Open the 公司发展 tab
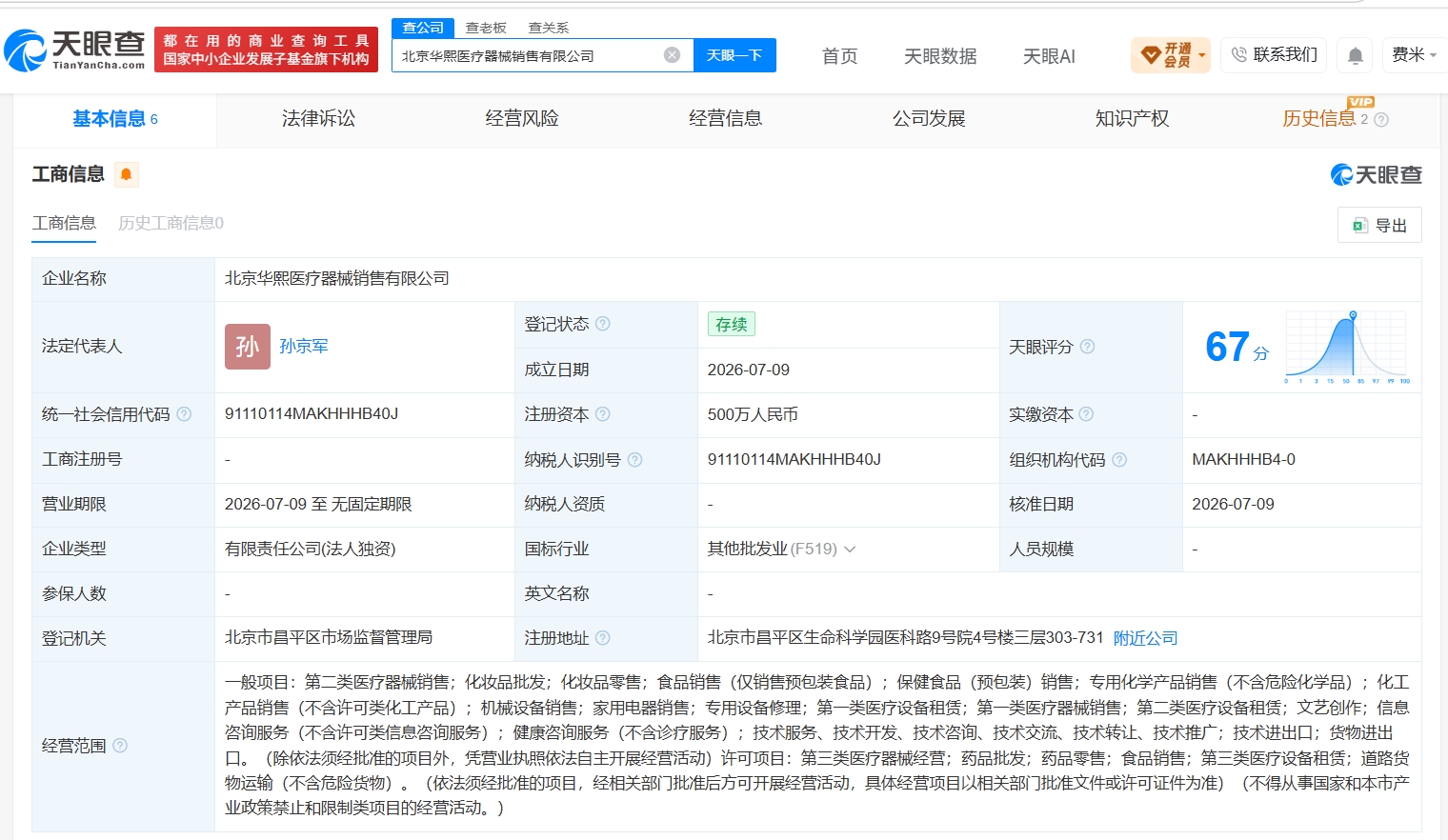The image size is (1448, 840). coord(929,118)
